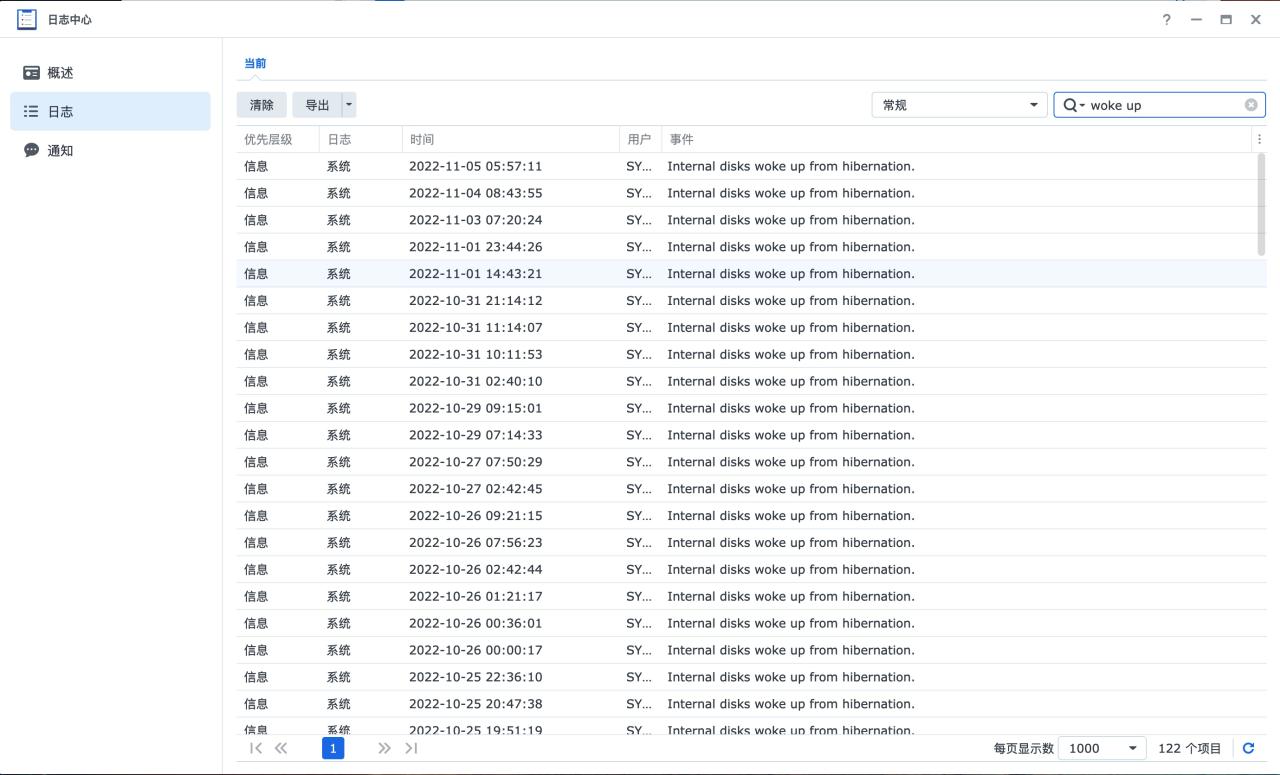Click the search magnifier filter icon
Screen dimensions: 1280x775
tap(1072, 105)
